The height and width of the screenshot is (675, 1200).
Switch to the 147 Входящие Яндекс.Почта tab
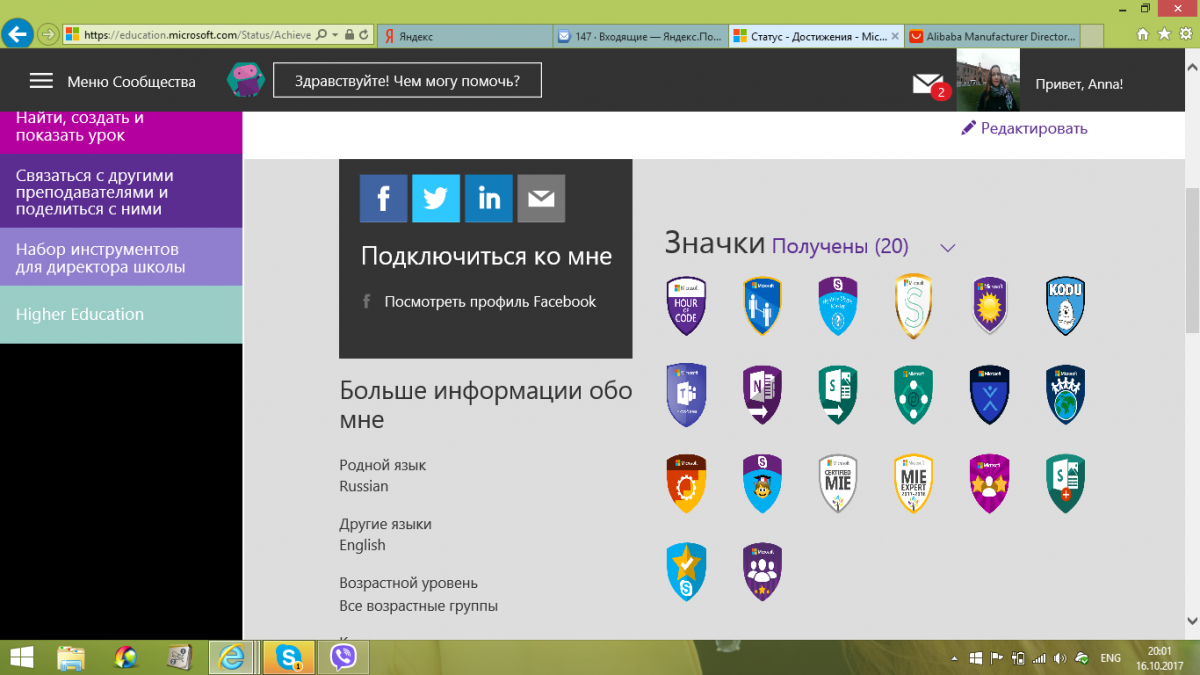click(x=640, y=36)
